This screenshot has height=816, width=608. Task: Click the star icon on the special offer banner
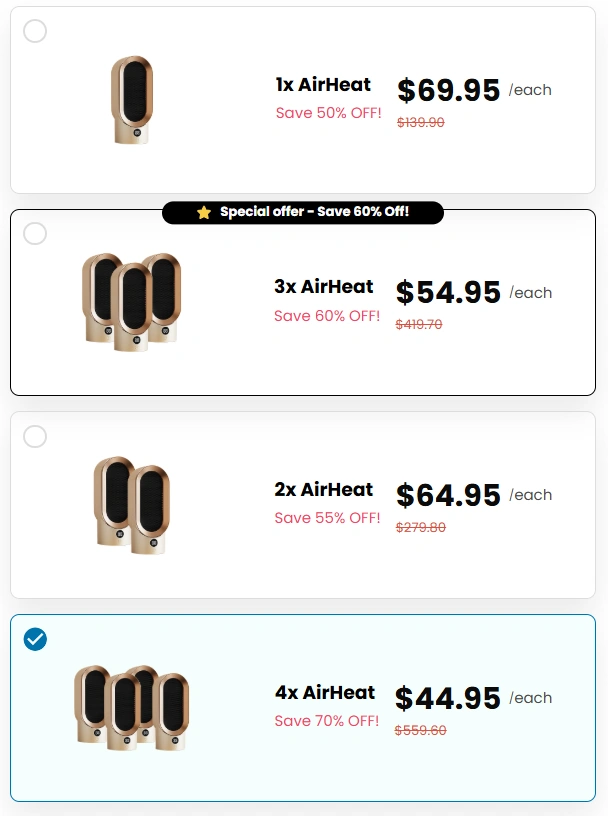(204, 212)
